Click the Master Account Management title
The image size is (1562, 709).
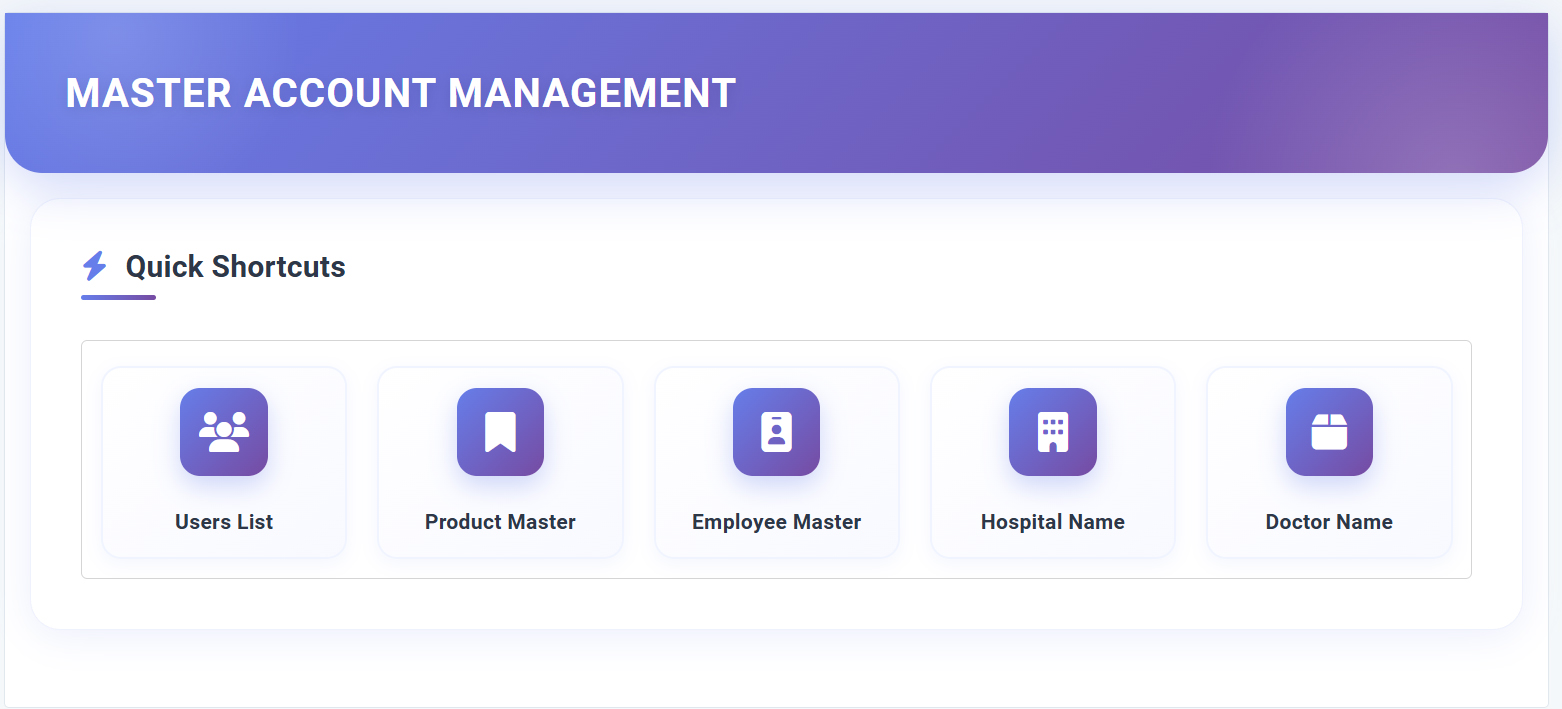[400, 93]
